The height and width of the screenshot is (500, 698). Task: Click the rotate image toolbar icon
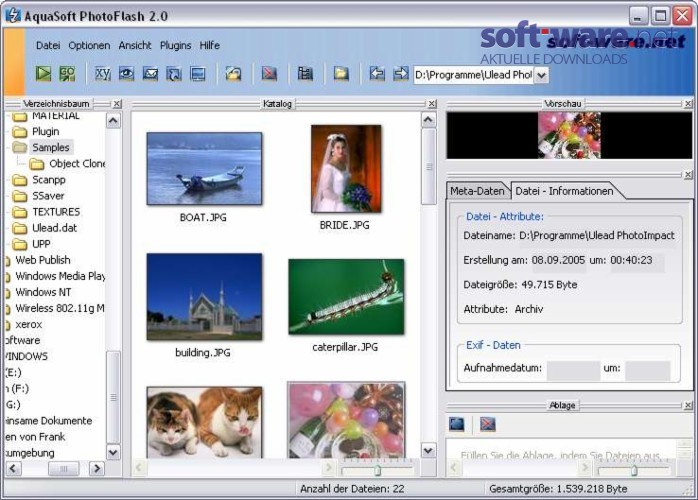click(174, 73)
